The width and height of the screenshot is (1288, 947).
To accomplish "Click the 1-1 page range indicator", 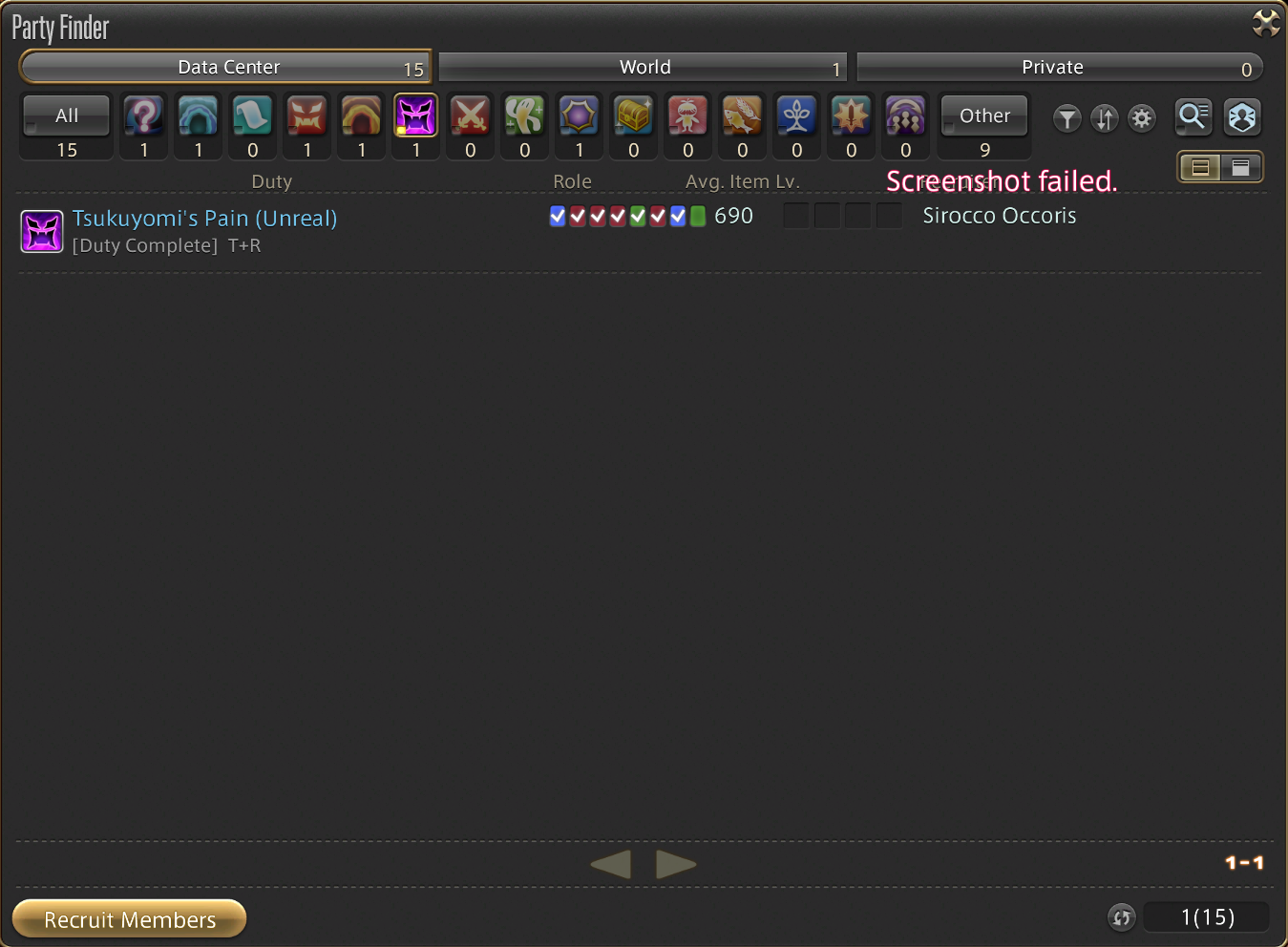I will [x=1245, y=863].
